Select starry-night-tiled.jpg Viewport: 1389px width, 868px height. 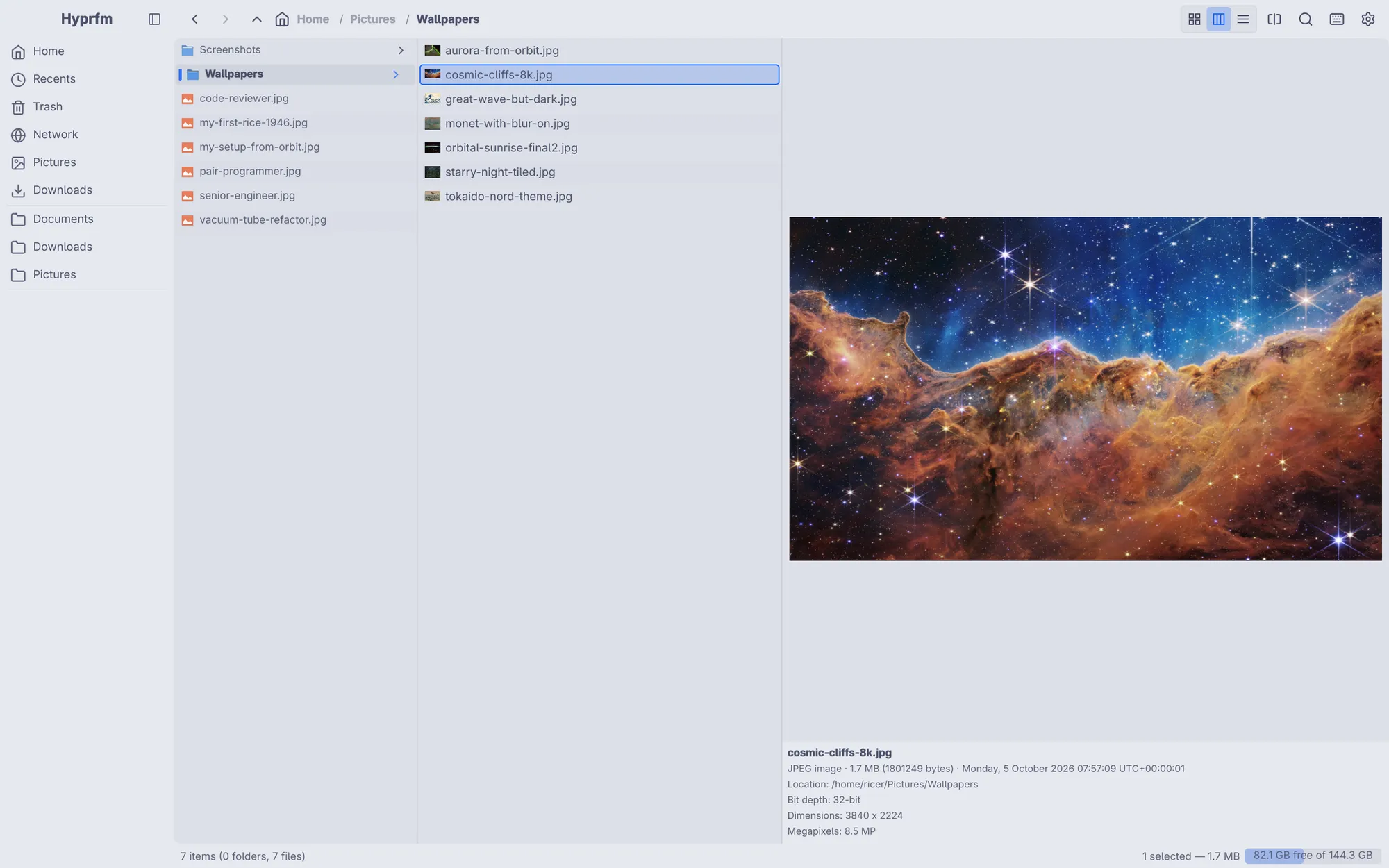(599, 172)
